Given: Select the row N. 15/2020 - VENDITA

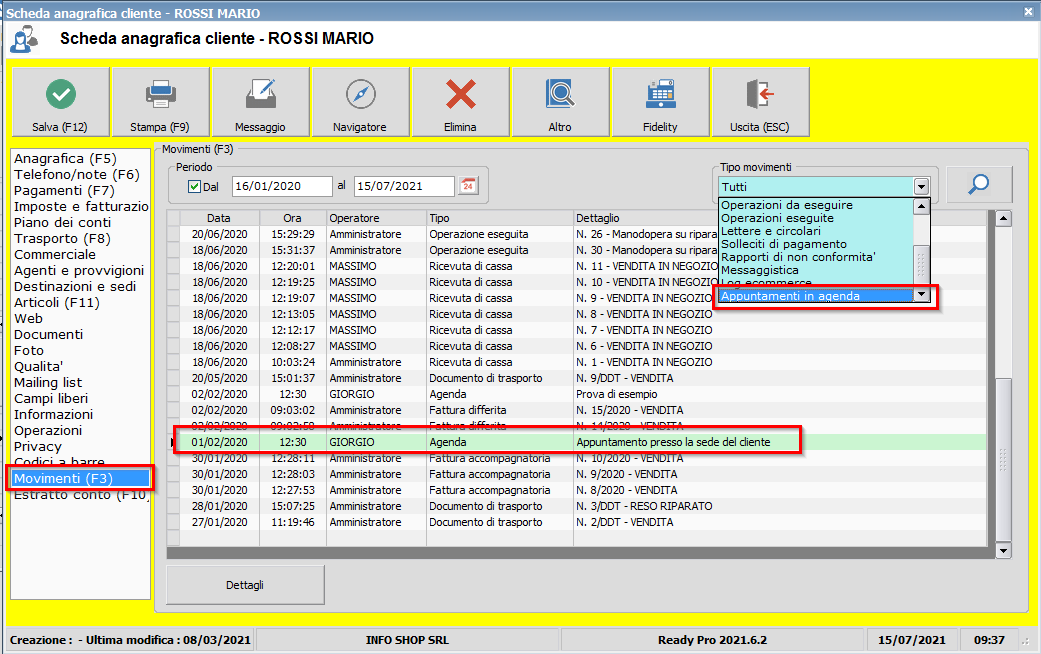Looking at the screenshot, I should [x=576, y=410].
